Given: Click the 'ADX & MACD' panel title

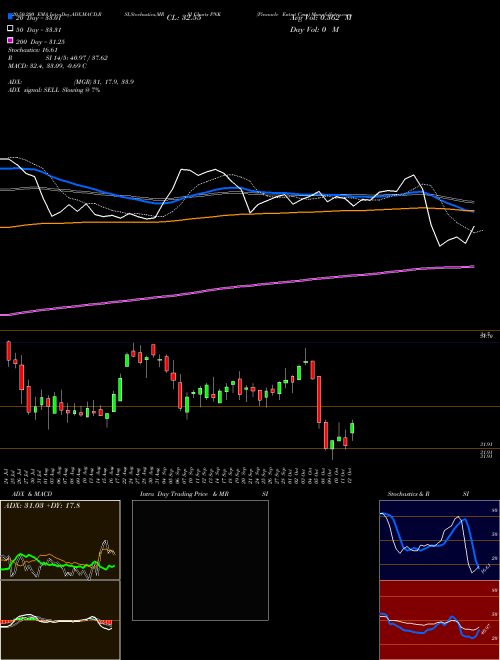Looking at the screenshot, I should pos(32,494).
